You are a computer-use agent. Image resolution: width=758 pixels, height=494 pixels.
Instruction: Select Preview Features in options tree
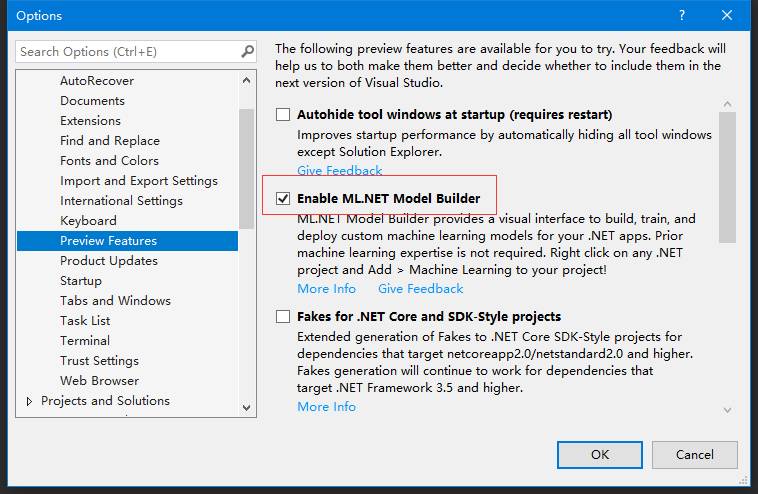pyautogui.click(x=108, y=241)
